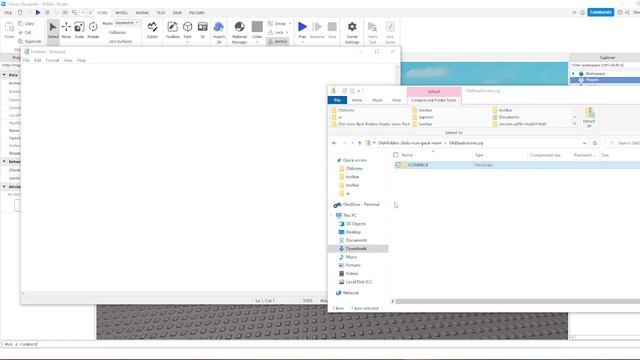The image size is (640, 360).
Task: Check the select-all checkbox beside Name column
Action: click(396, 155)
